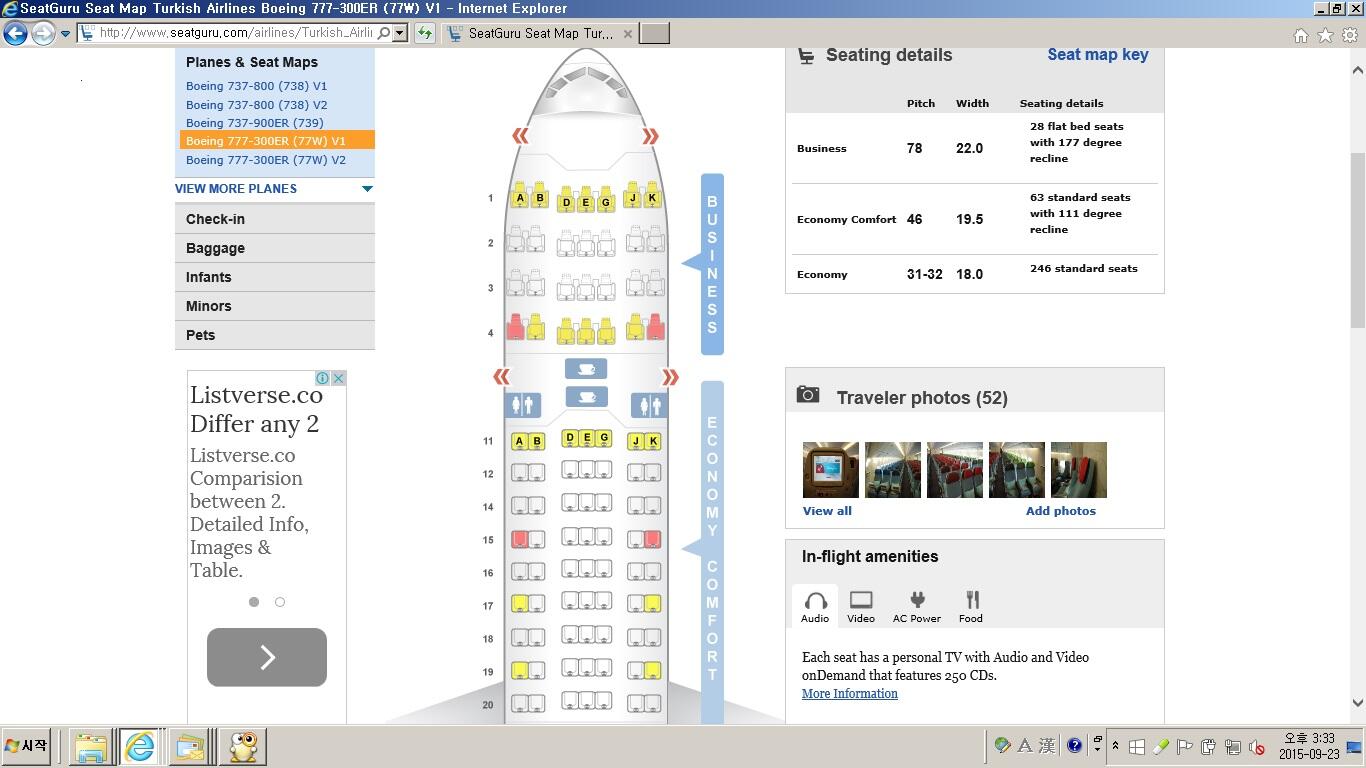Select the red seat 4A in business
The image size is (1366, 768).
pos(516,327)
